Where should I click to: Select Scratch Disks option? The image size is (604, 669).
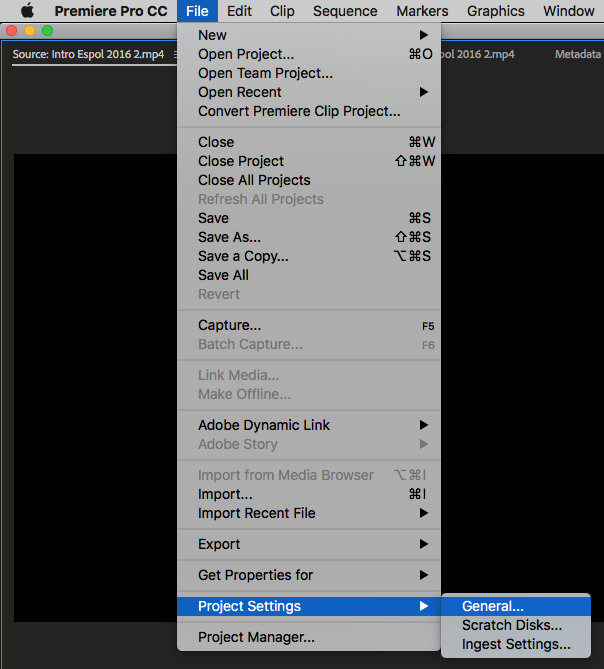pyautogui.click(x=512, y=625)
